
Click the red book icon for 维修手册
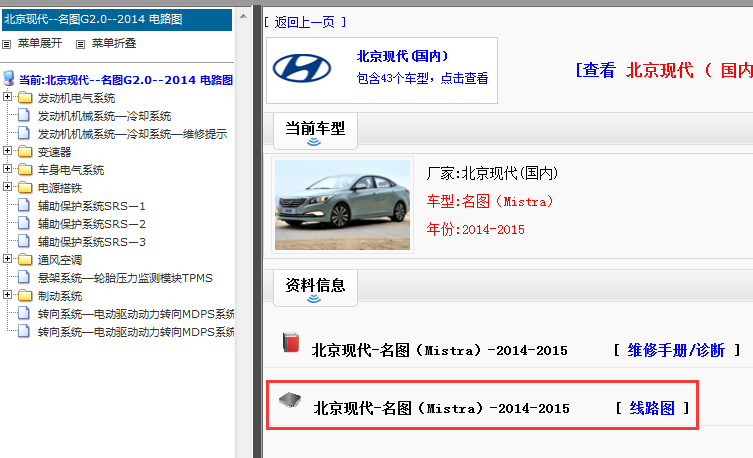pyautogui.click(x=291, y=342)
